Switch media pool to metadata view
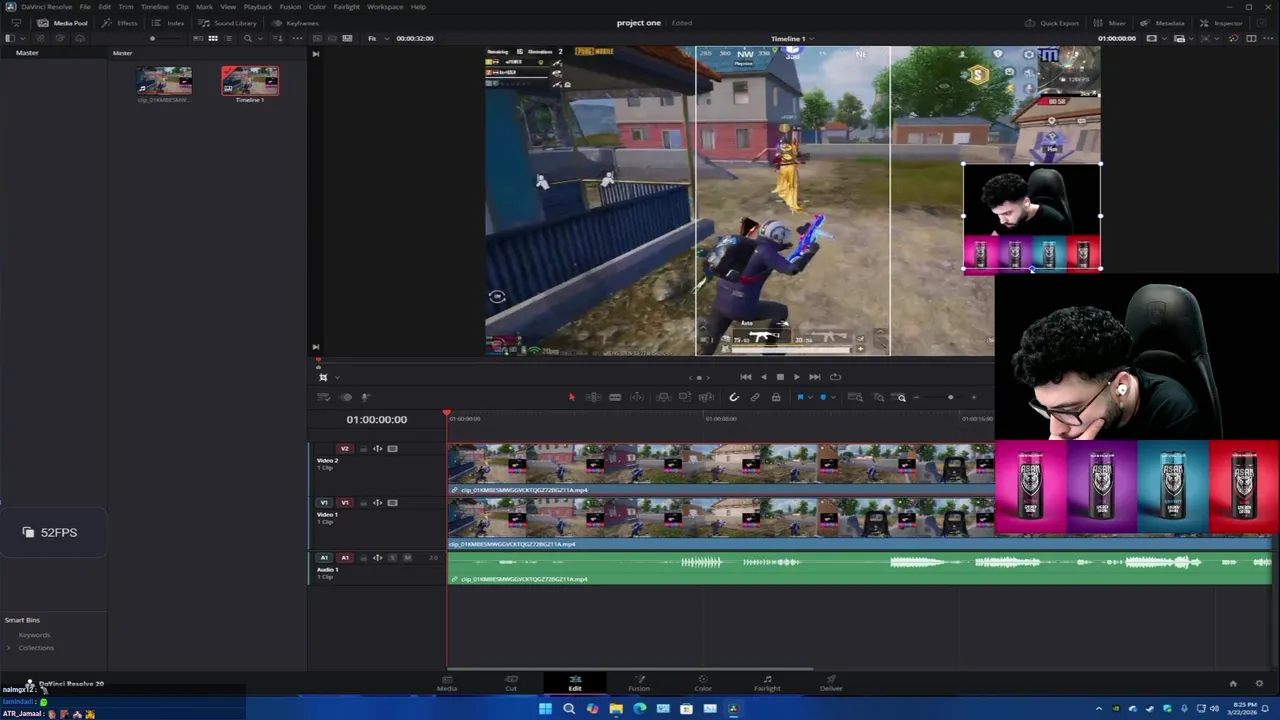The image size is (1280, 720). pyautogui.click(x=197, y=38)
